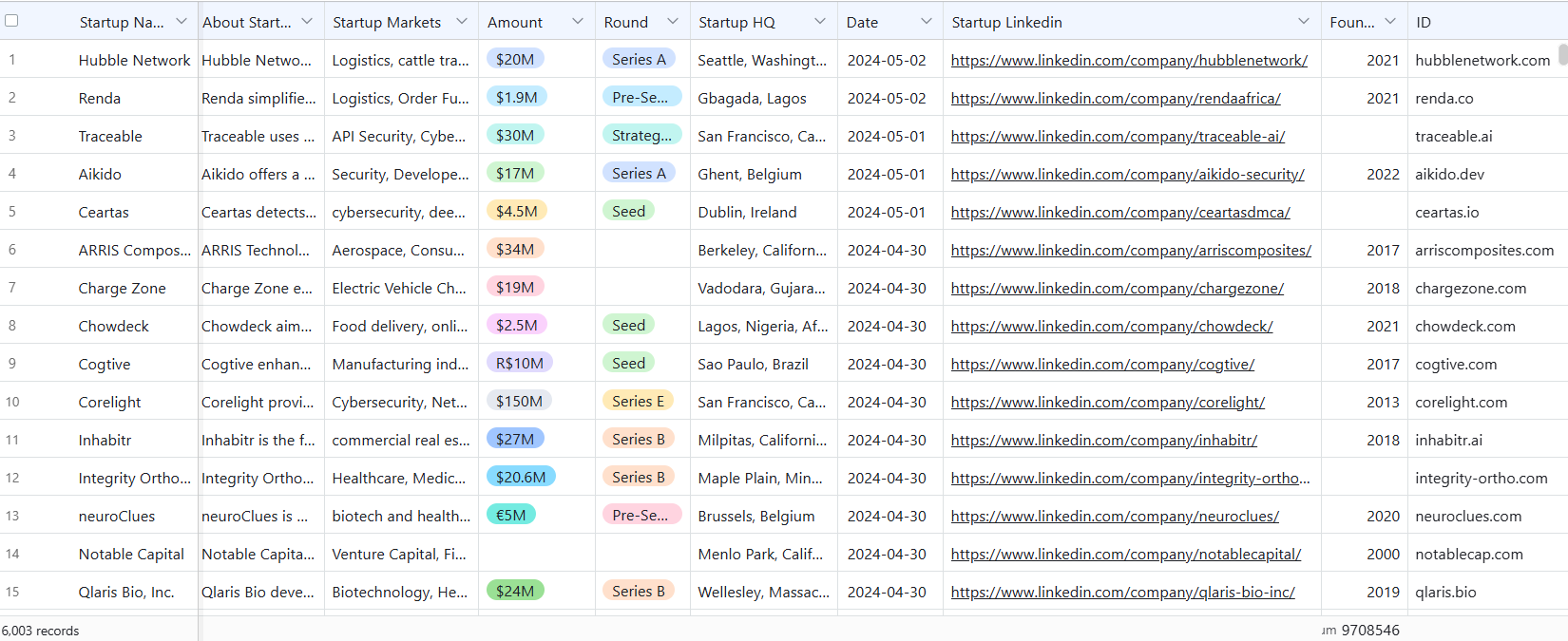Select the $17M amount tag for Aikido

(515, 173)
